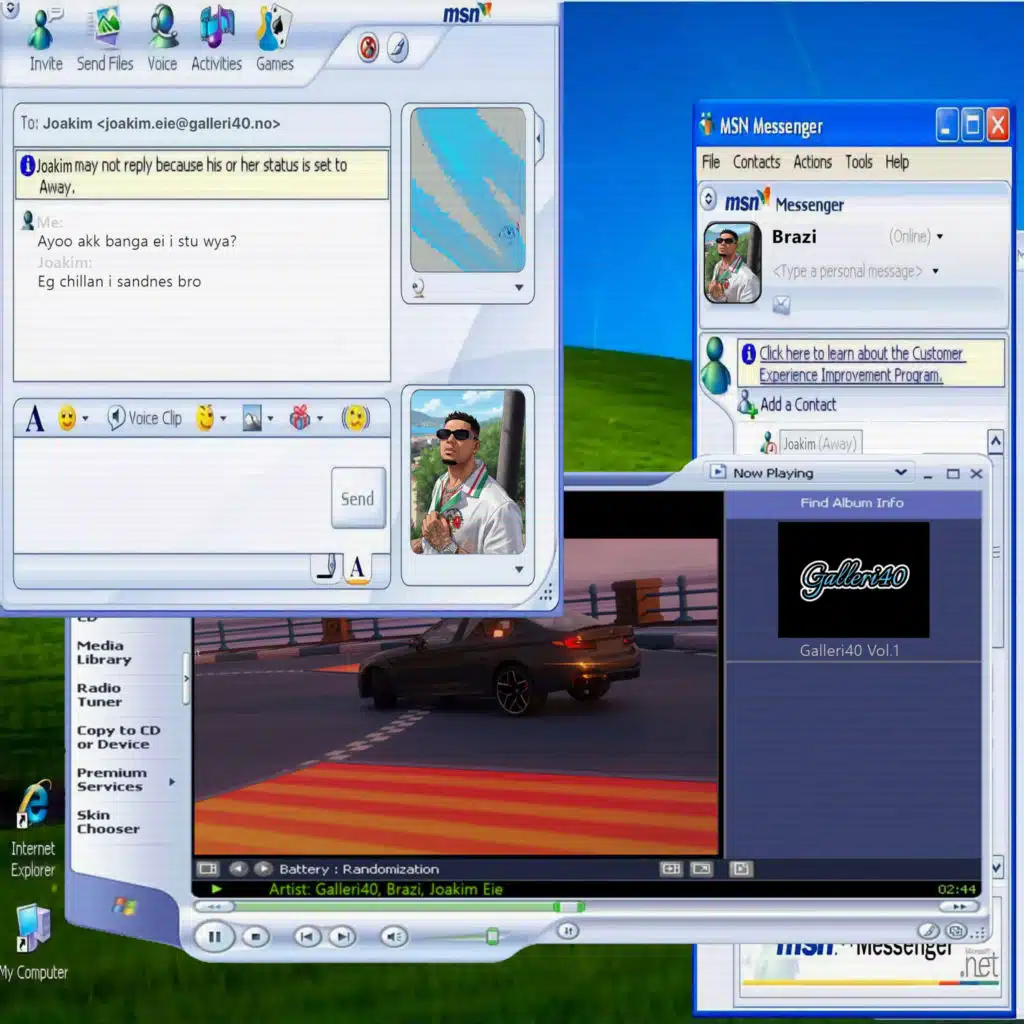Stop the playing track
The height and width of the screenshot is (1024, 1024).
(x=256, y=937)
